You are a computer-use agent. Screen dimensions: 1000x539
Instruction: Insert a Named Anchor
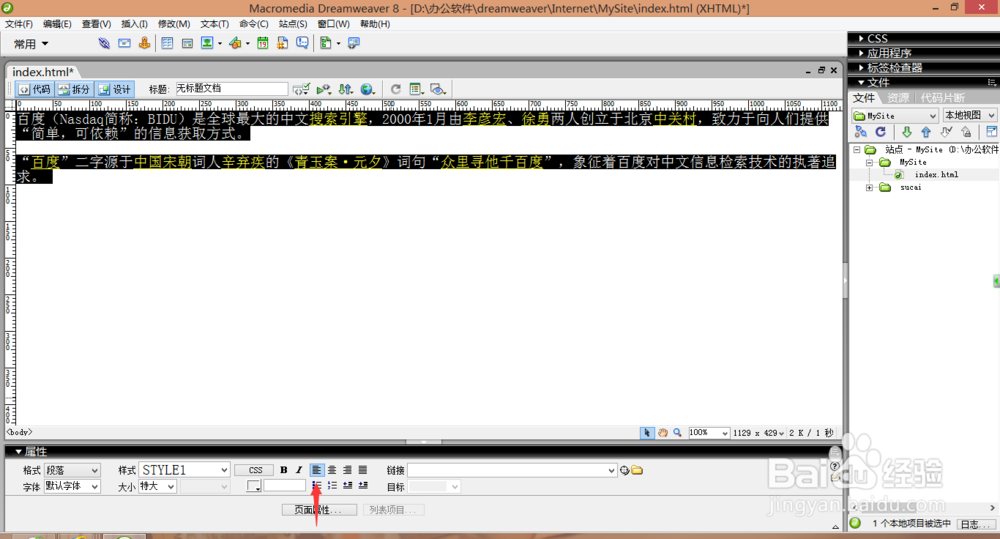[x=145, y=43]
